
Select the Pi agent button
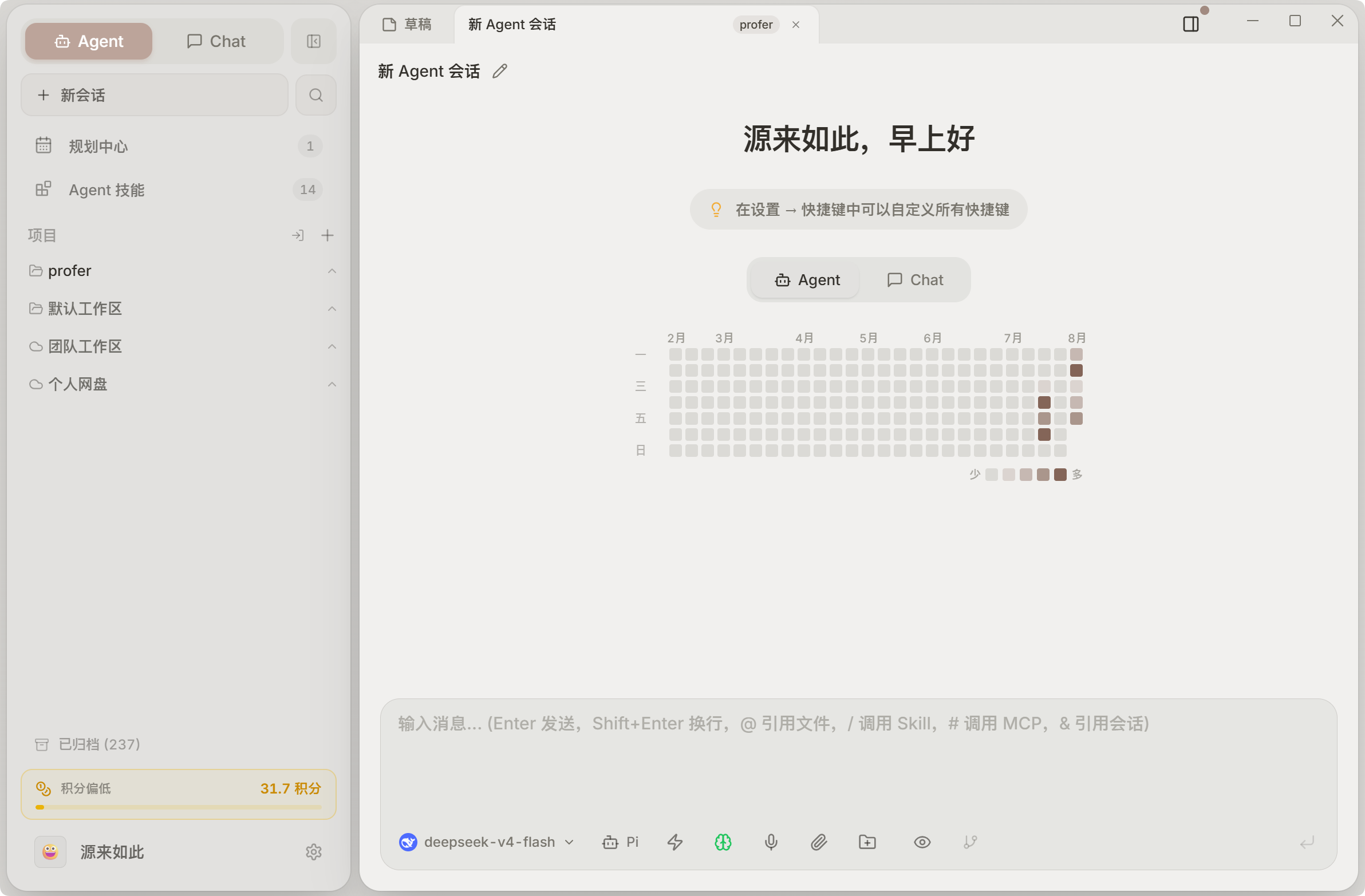pos(620,842)
